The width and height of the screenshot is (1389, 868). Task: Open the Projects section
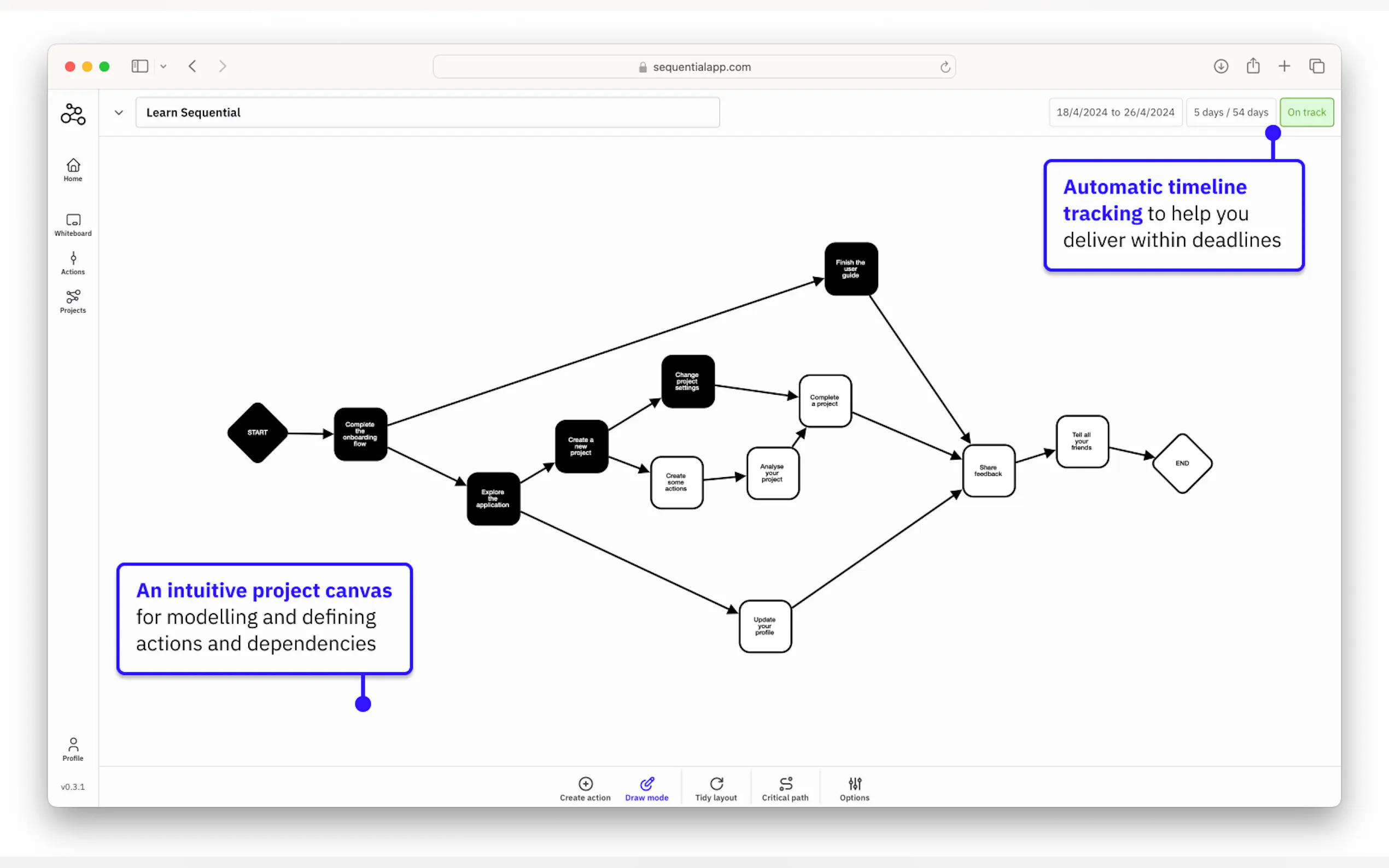pos(73,301)
